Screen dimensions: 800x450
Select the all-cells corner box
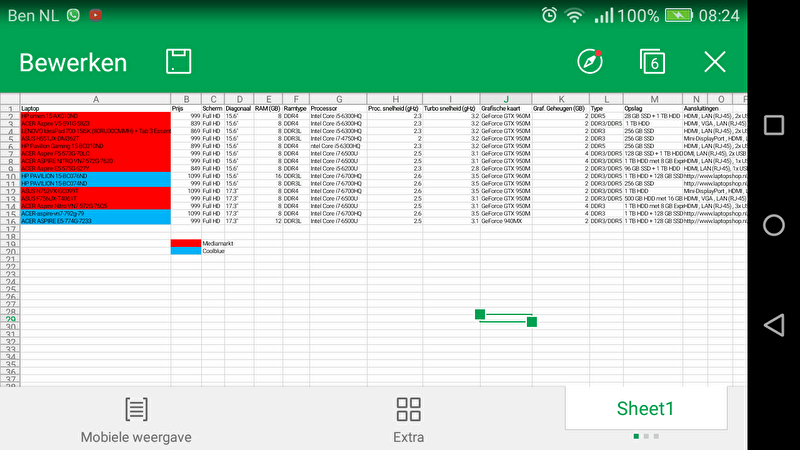tap(10, 99)
